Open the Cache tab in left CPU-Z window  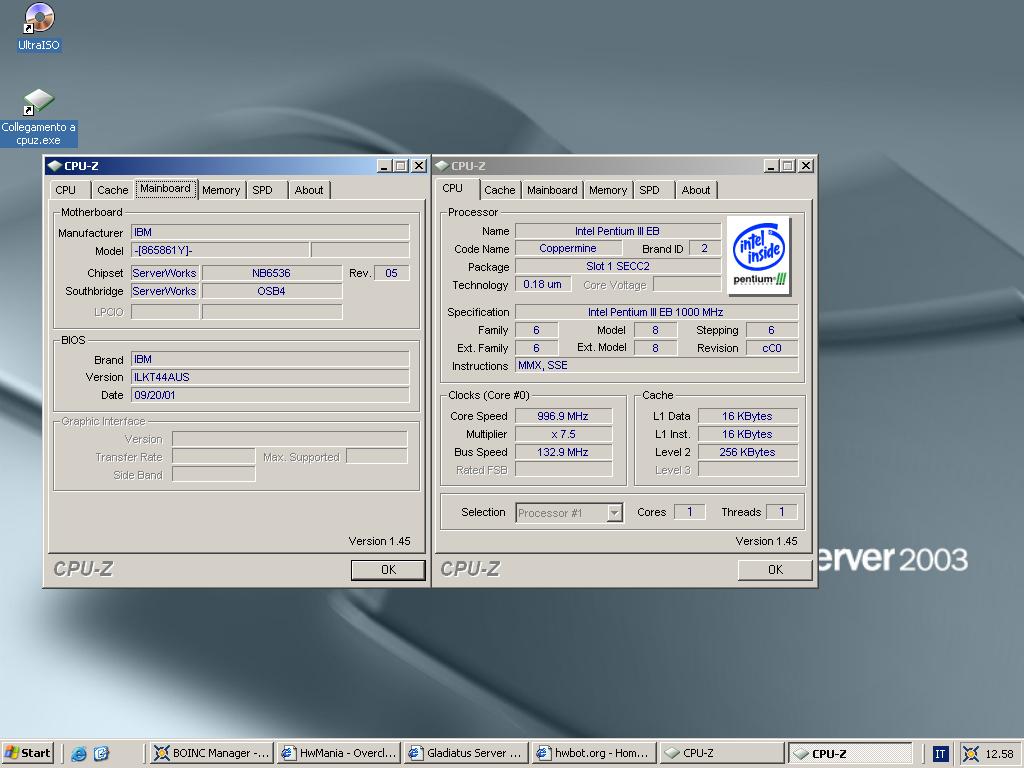[112, 190]
